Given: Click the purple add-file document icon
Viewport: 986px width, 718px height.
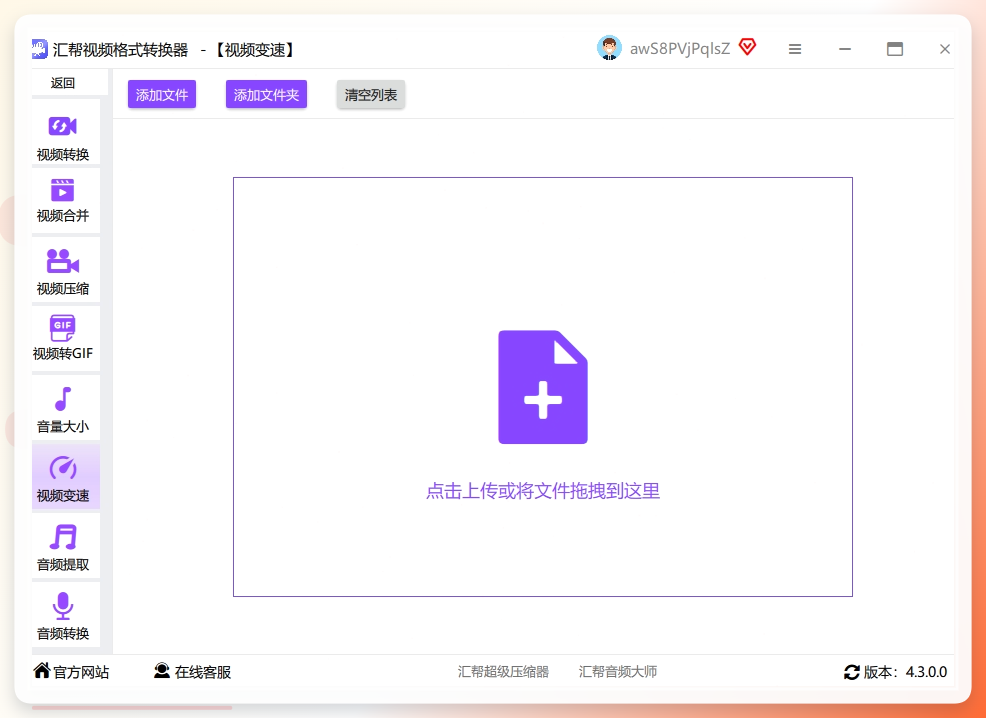Looking at the screenshot, I should [x=543, y=387].
